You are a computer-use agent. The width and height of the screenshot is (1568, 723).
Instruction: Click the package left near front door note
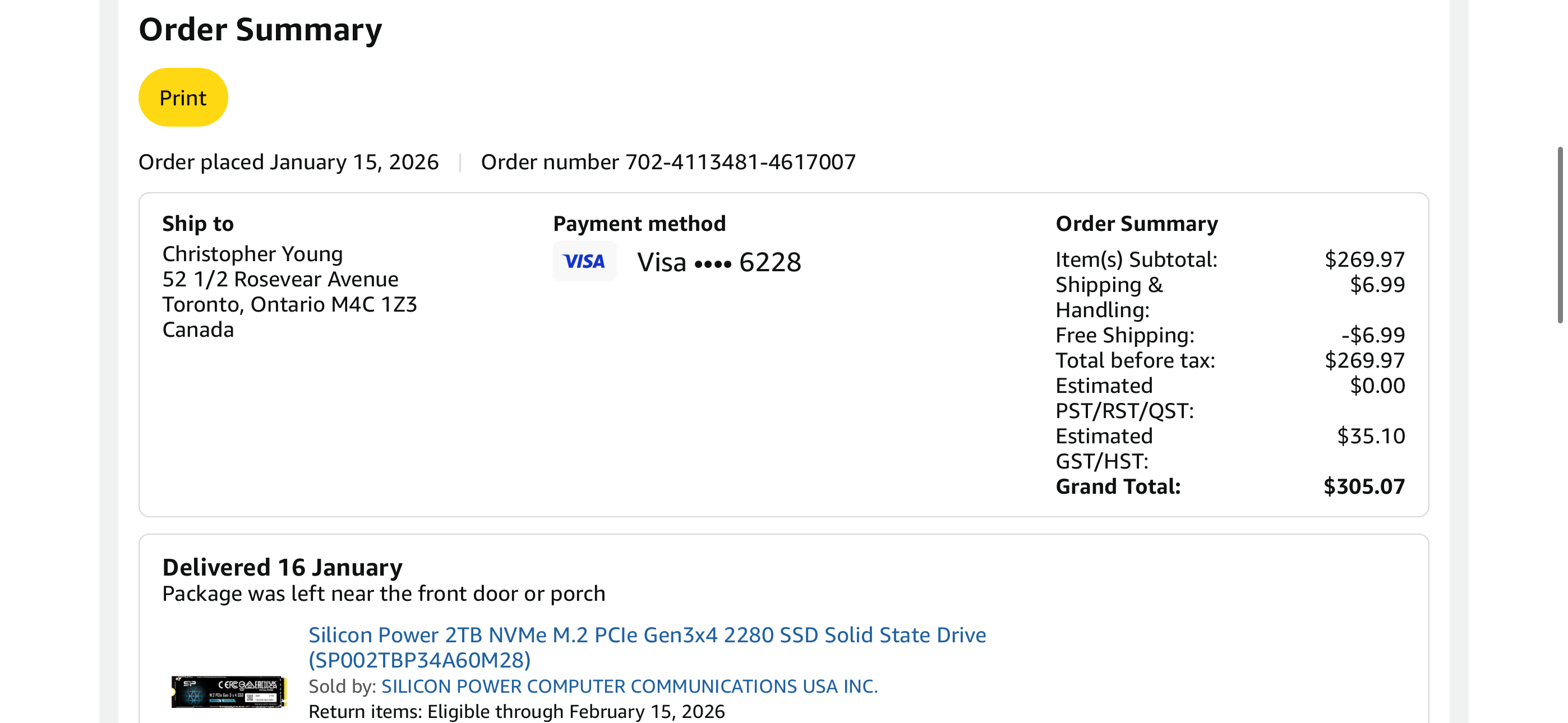[384, 594]
